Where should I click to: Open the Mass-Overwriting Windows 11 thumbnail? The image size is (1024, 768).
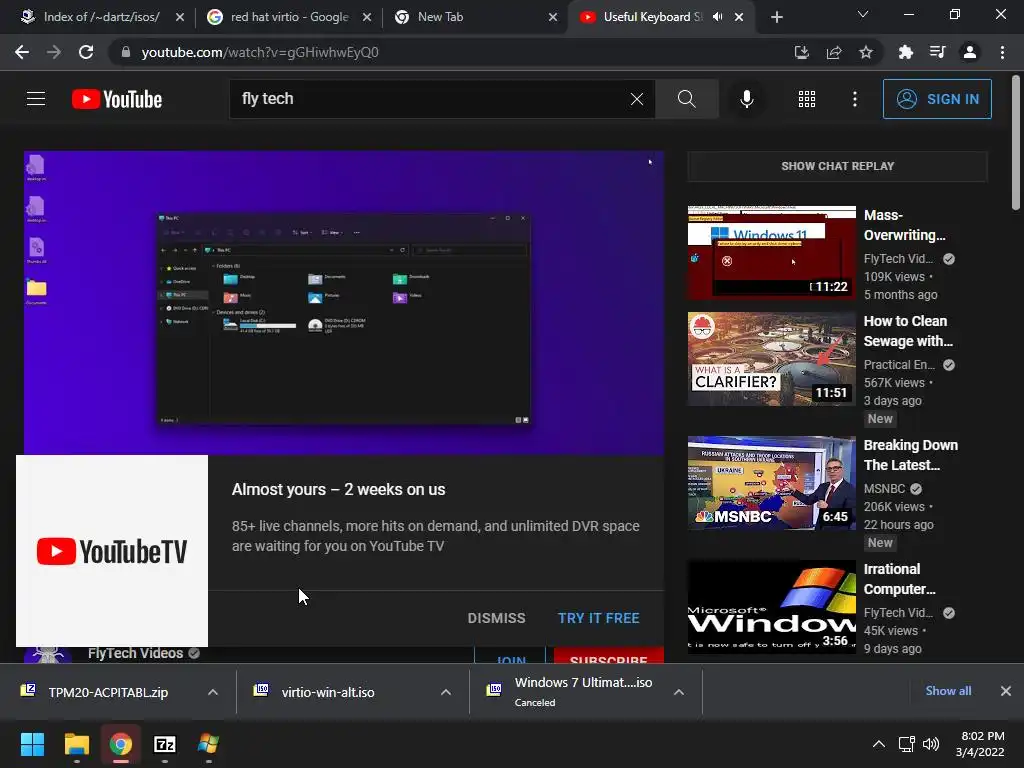pyautogui.click(x=771, y=252)
